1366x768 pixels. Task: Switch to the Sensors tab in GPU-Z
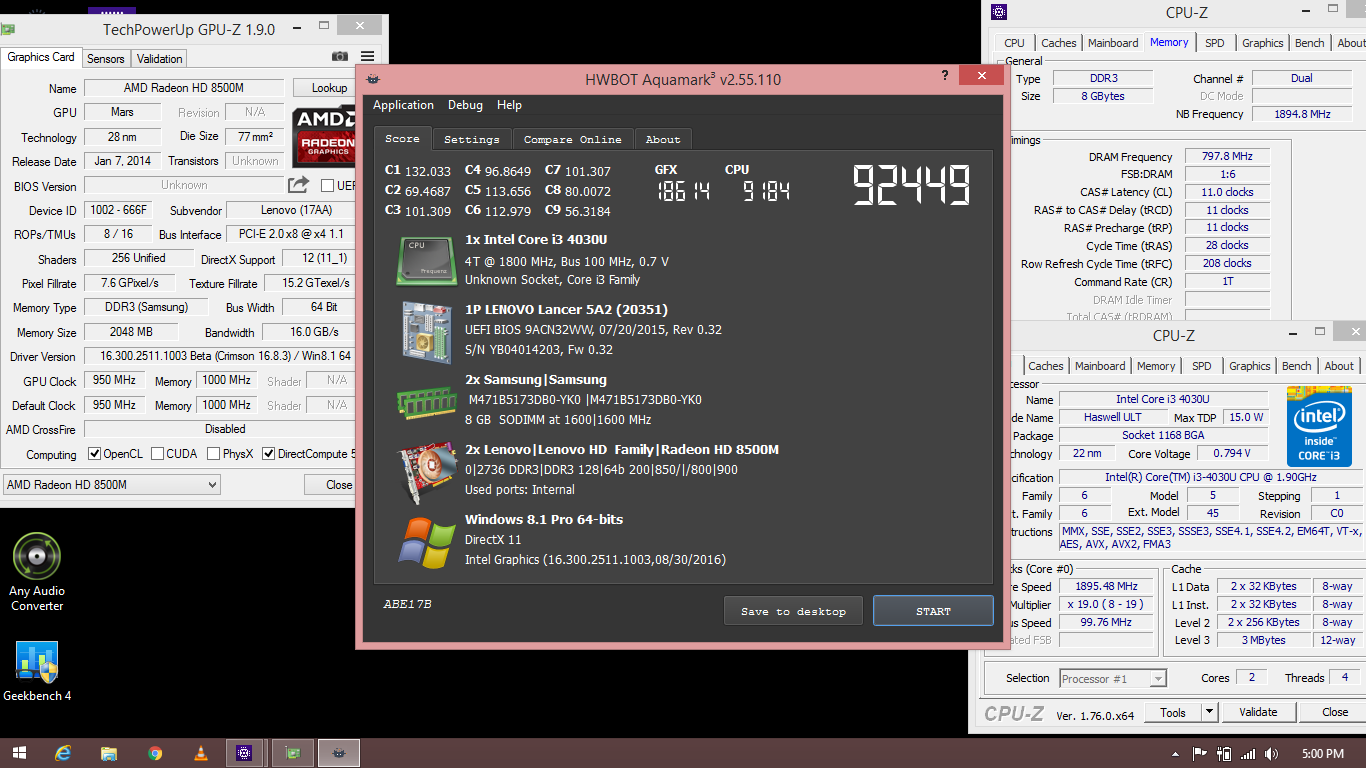(106, 59)
